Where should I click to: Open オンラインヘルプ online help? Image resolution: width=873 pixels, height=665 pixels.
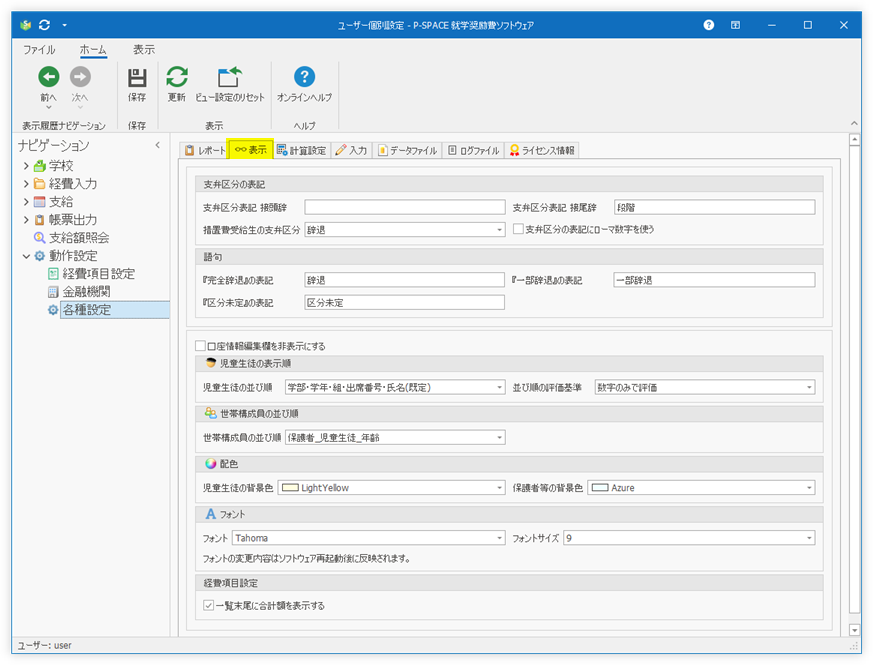click(305, 84)
